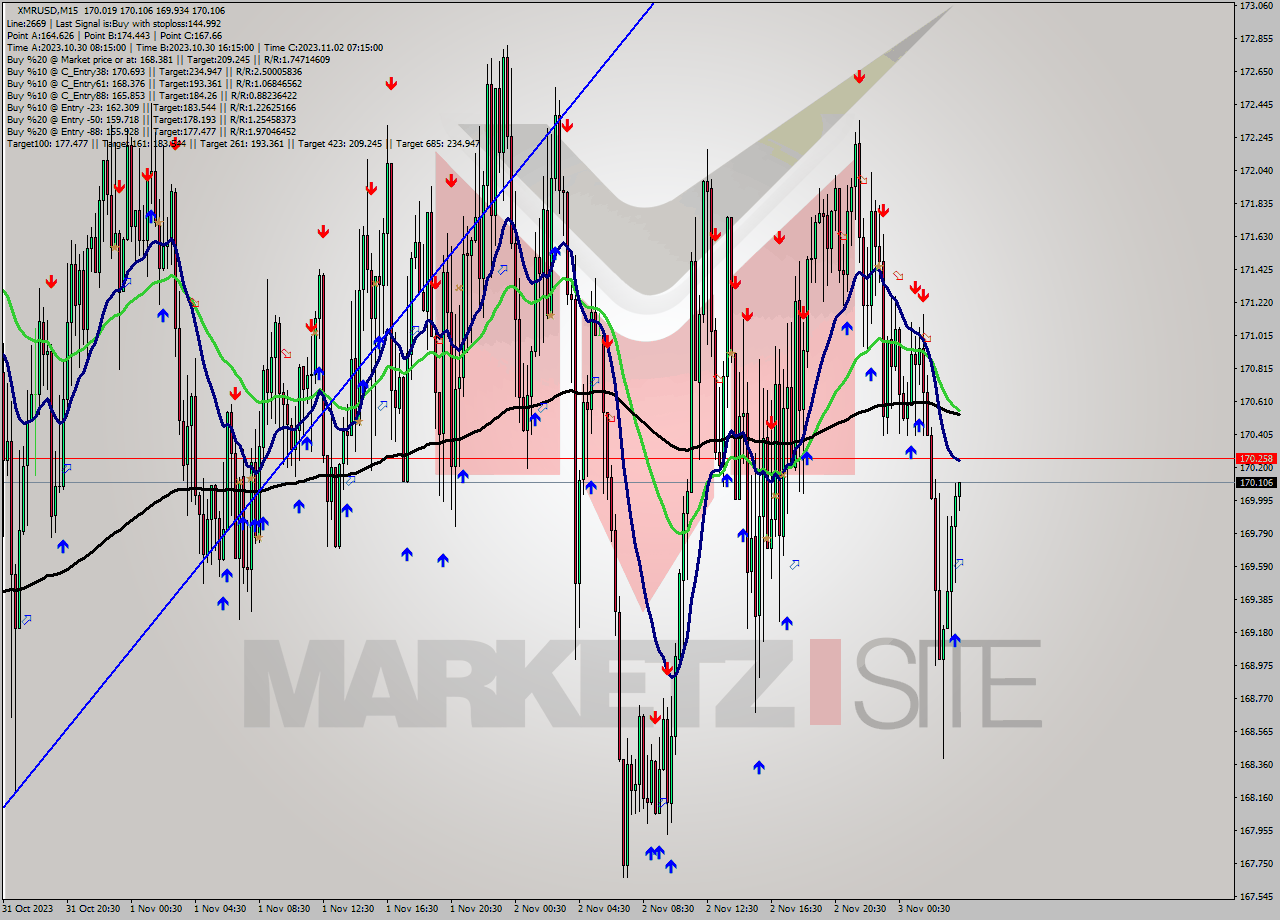Click the 168.360 price axis label
Image resolution: width=1280 pixels, height=920 pixels.
pos(1256,765)
